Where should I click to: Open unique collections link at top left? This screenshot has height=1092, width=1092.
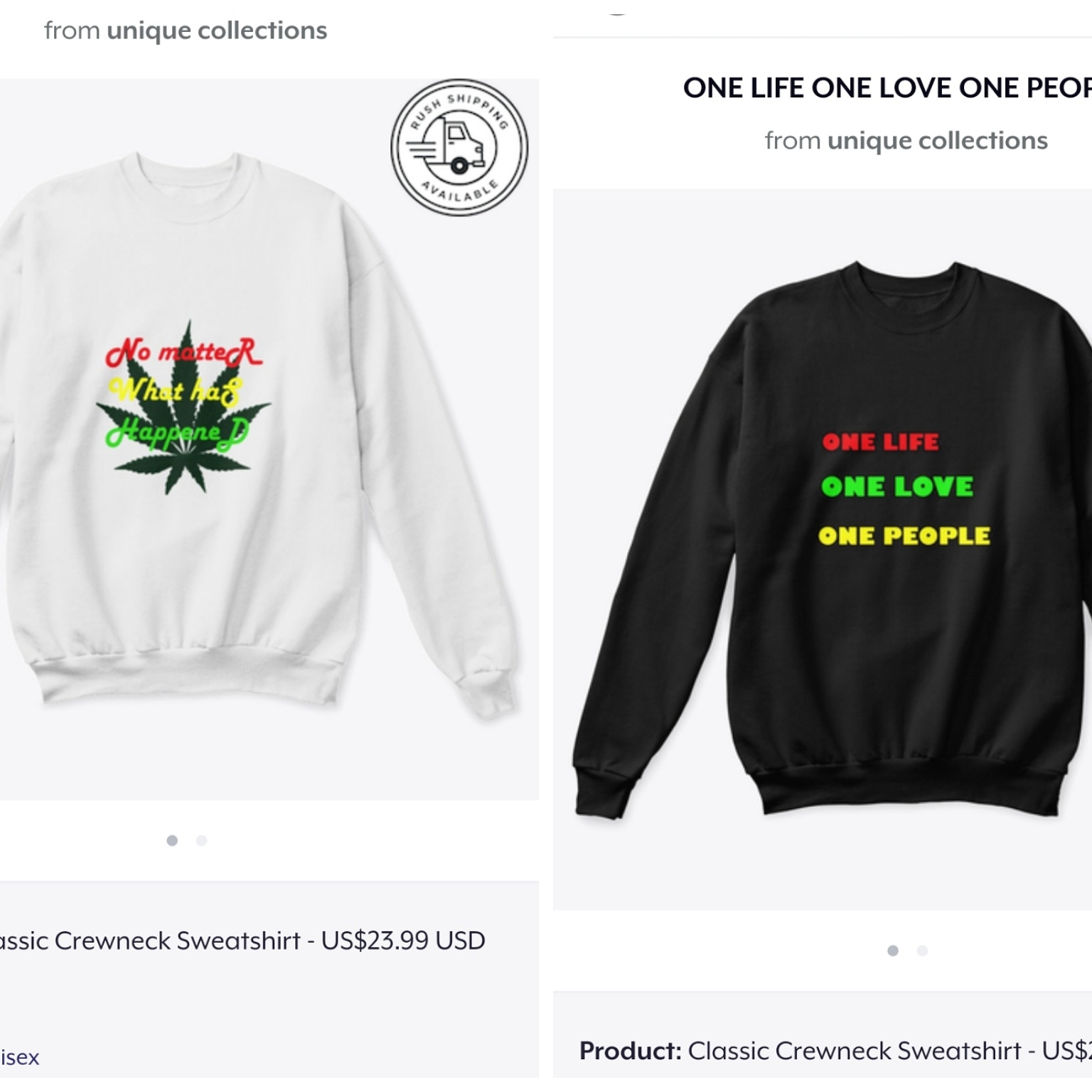[217, 31]
